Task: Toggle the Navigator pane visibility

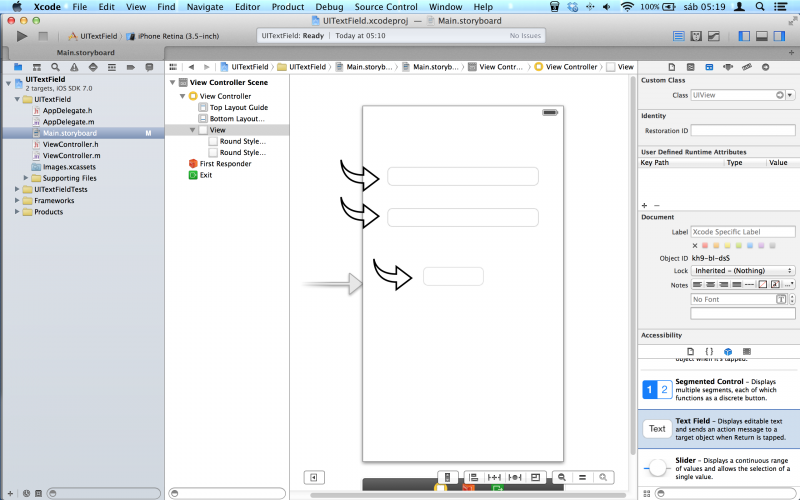Action: pos(744,36)
